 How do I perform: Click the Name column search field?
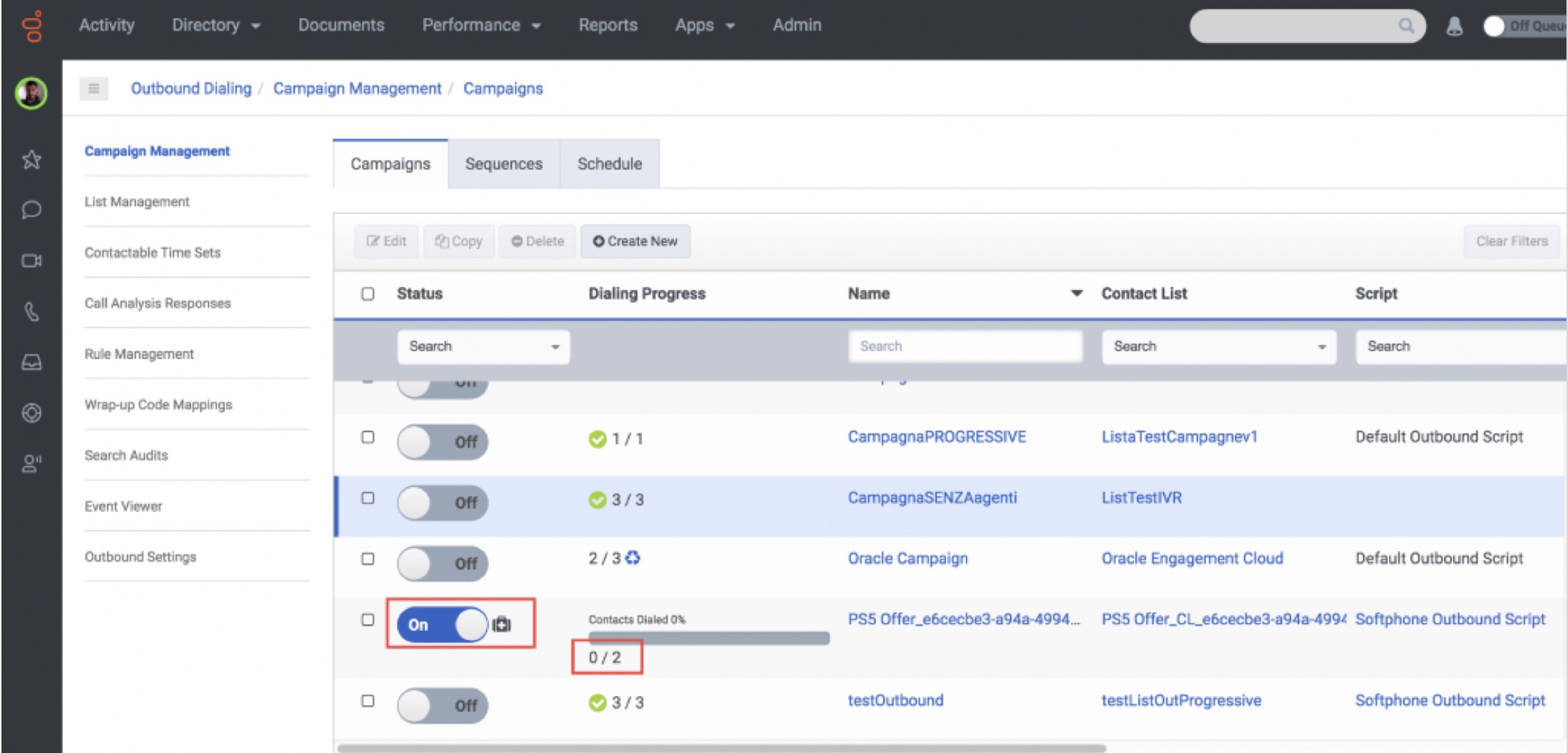click(x=965, y=347)
